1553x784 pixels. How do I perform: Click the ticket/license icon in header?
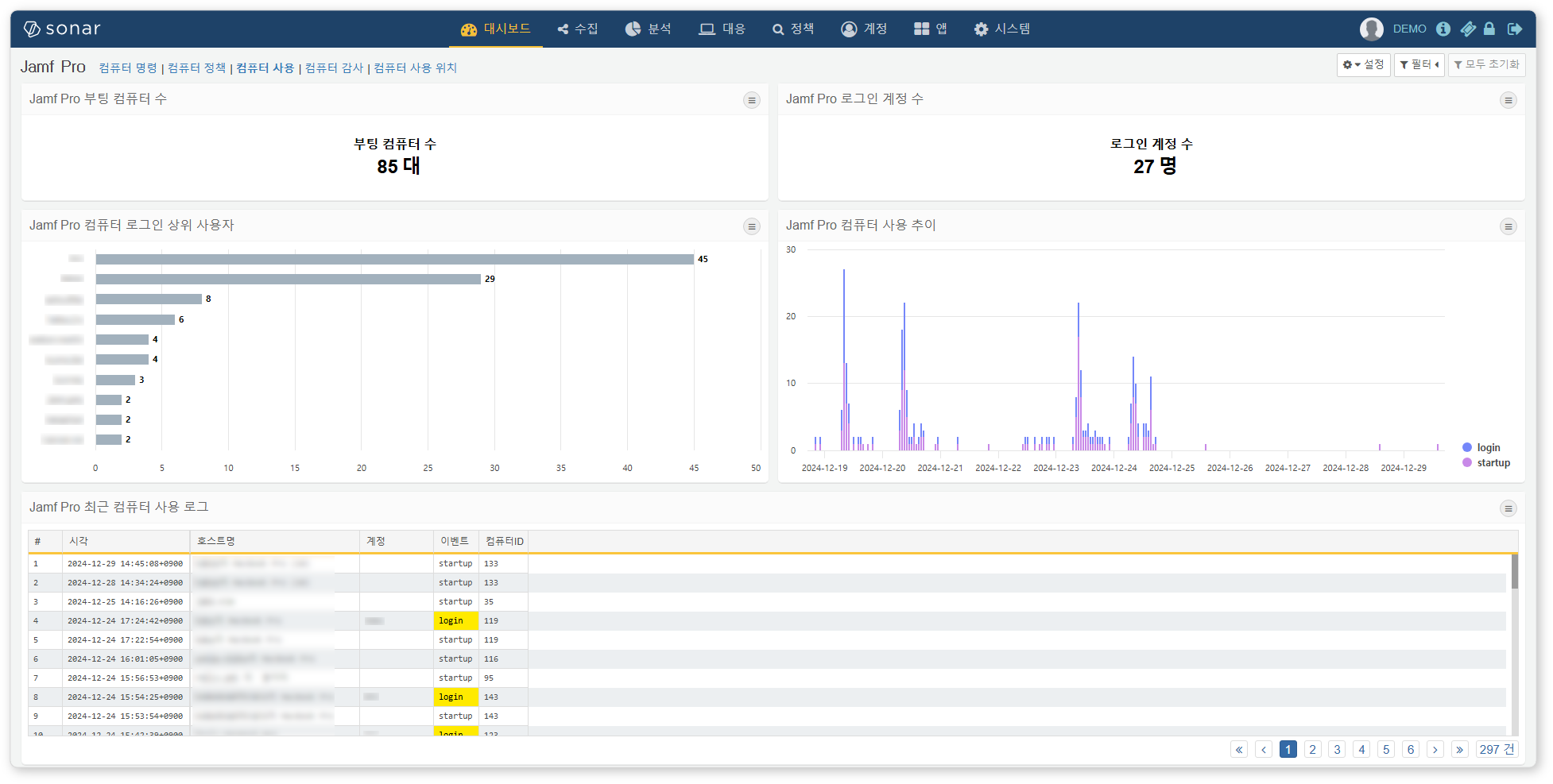[x=1468, y=29]
